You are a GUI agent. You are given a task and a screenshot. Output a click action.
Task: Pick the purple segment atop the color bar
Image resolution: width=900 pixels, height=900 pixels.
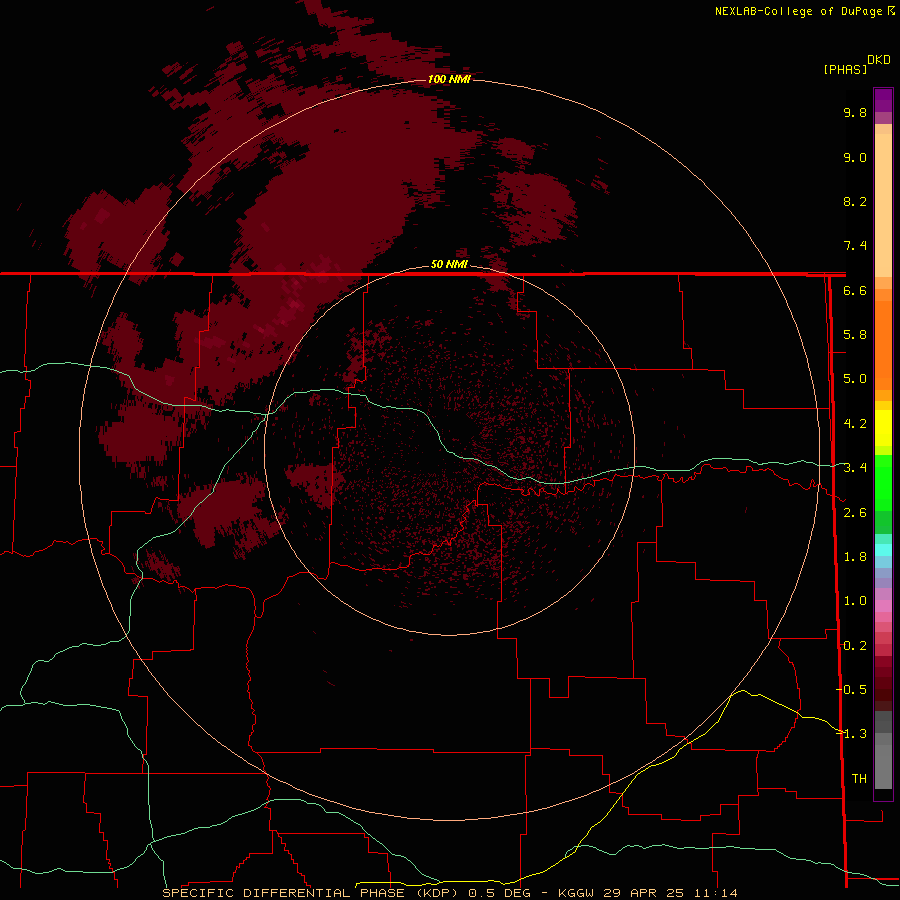(x=883, y=100)
